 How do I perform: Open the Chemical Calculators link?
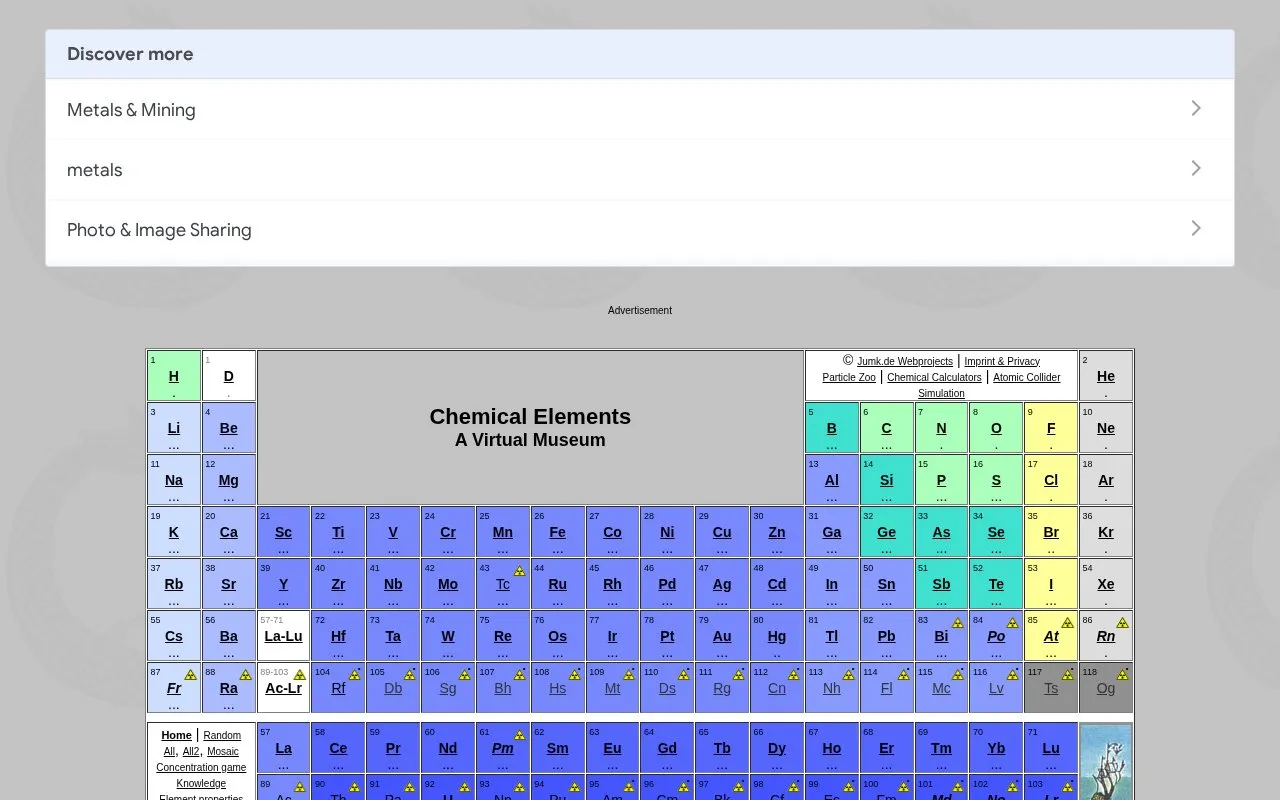pyautogui.click(x=934, y=377)
